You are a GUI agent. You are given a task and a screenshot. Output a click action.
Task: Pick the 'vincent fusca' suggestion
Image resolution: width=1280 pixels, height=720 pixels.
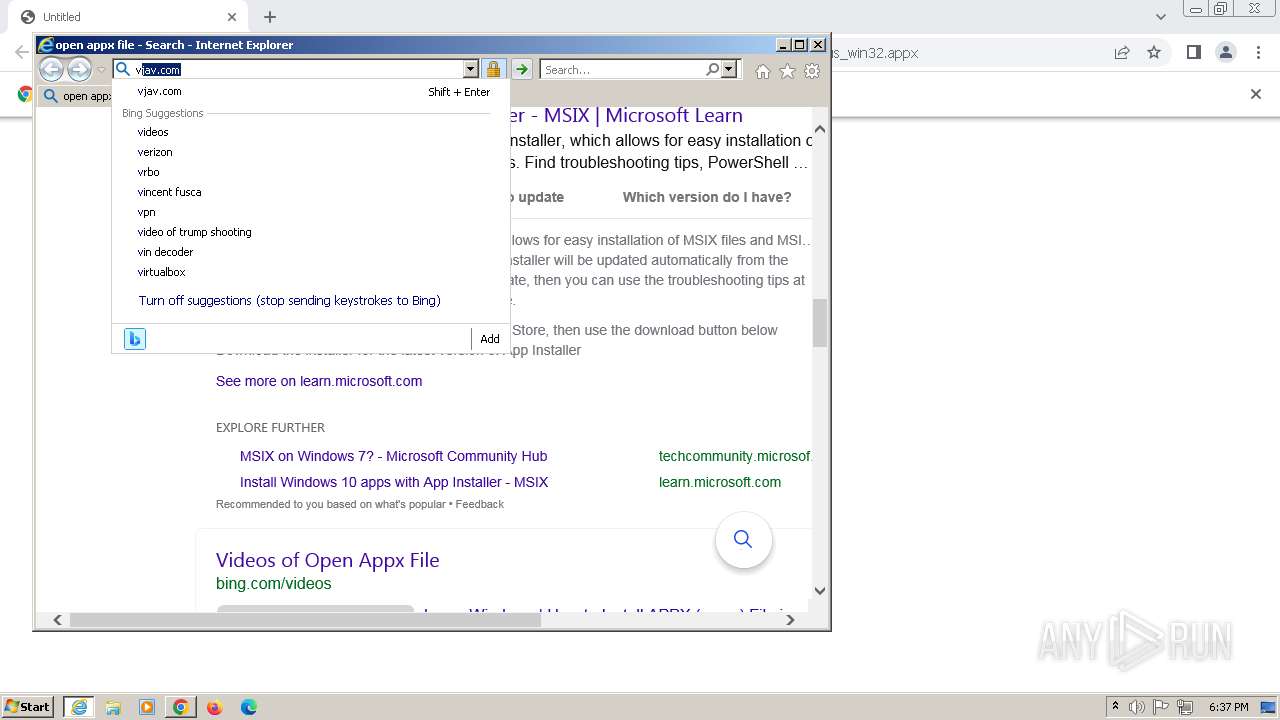[169, 192]
